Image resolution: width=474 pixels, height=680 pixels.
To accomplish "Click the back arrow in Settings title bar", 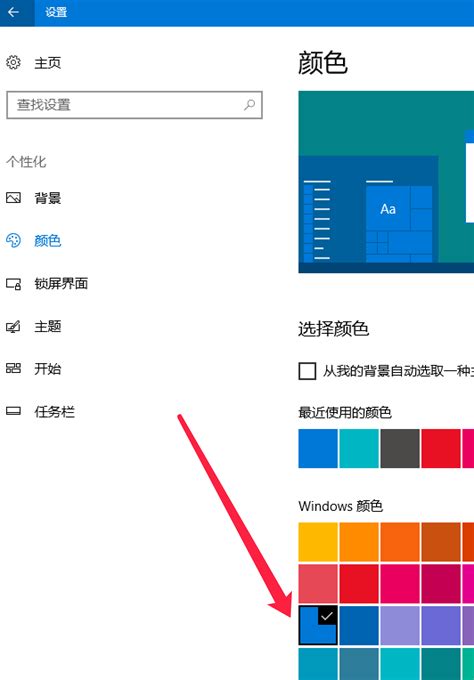I will pos(13,12).
